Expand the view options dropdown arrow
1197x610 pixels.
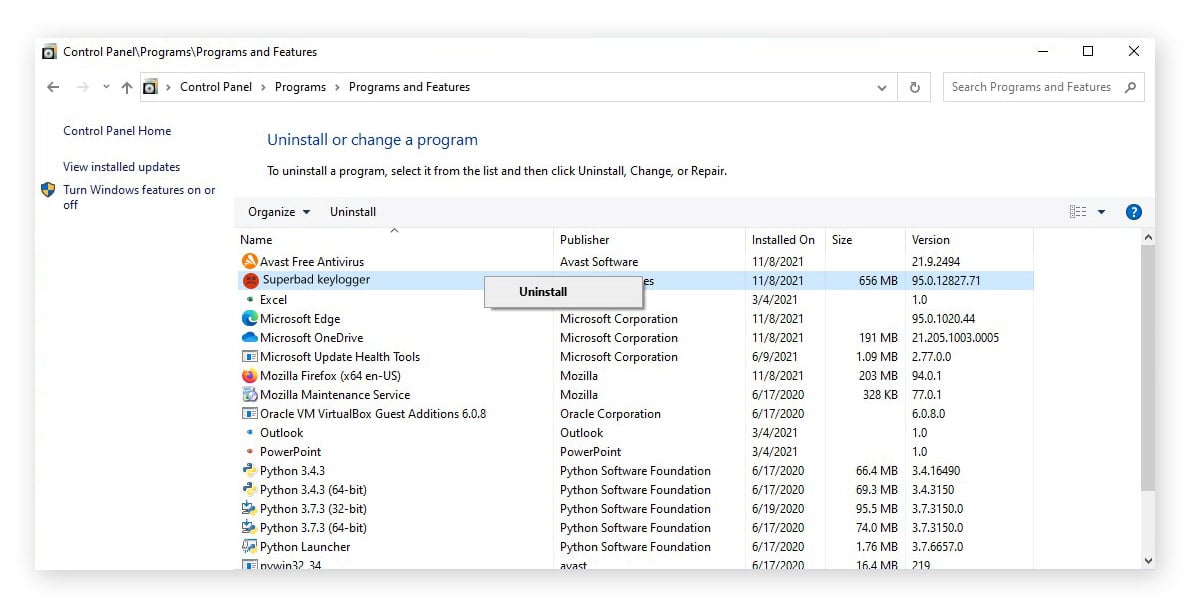tap(1102, 212)
